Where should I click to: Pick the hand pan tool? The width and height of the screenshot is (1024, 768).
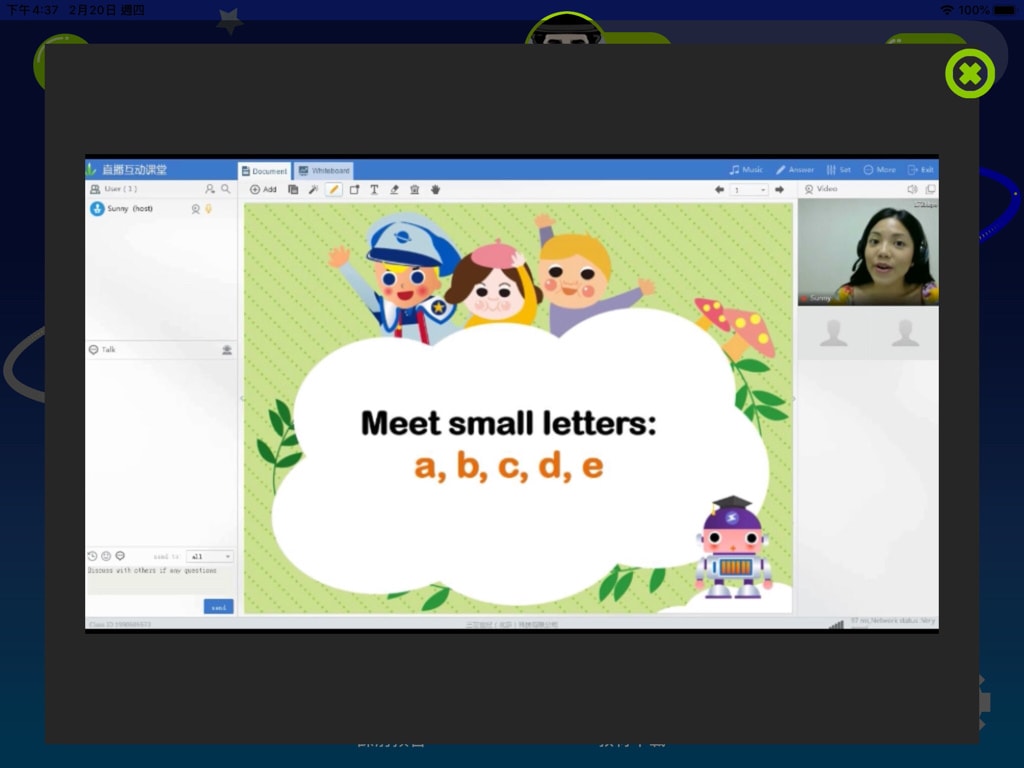coord(435,189)
